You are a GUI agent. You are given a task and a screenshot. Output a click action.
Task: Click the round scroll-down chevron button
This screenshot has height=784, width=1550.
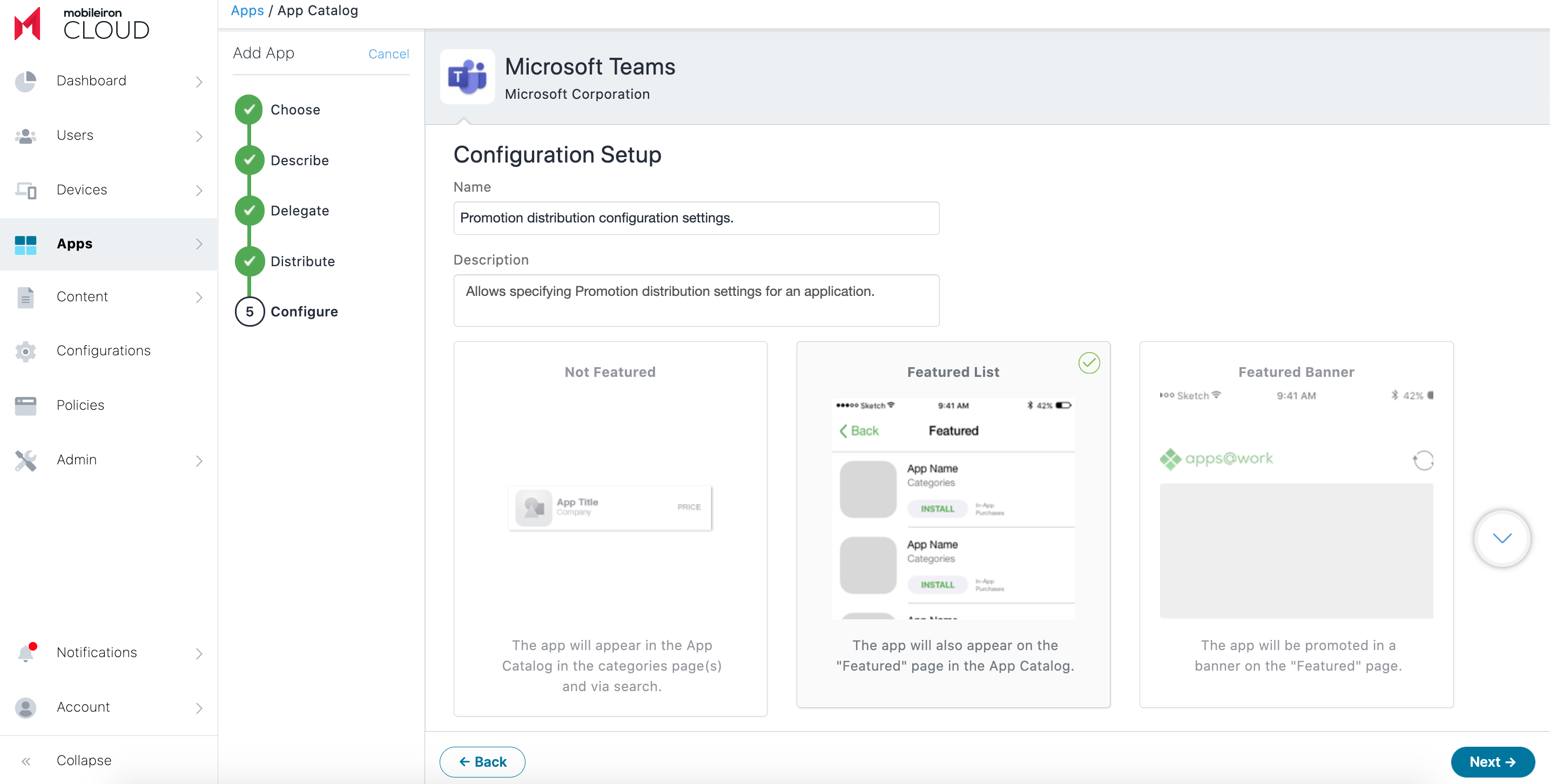tap(1501, 538)
